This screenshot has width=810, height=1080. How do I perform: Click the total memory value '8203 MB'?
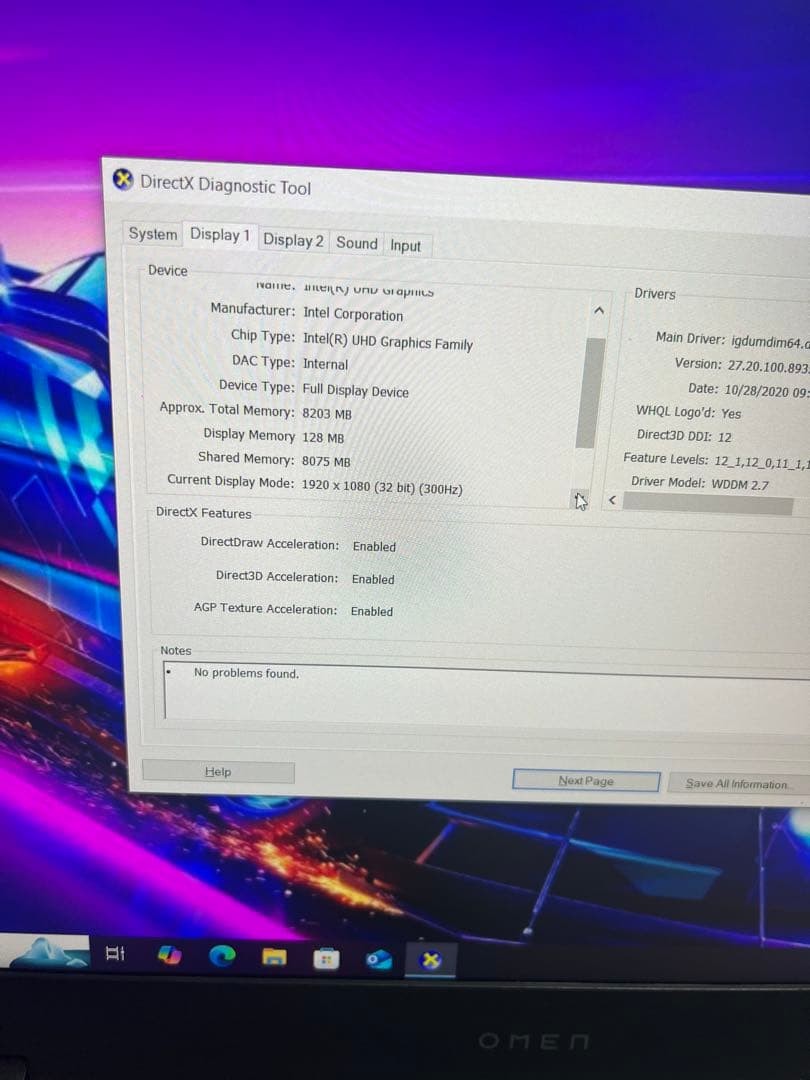coord(326,413)
